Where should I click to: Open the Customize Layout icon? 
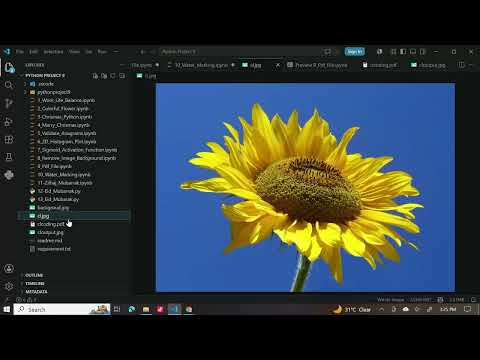(x=393, y=52)
